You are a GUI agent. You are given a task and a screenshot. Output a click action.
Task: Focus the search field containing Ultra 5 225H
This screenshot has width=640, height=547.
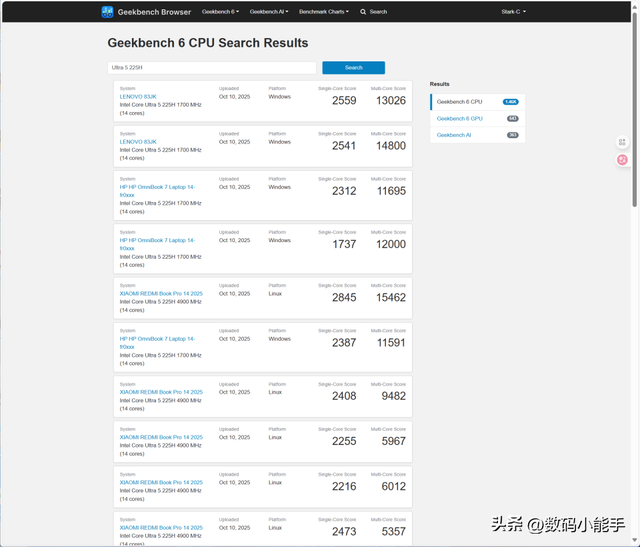(x=212, y=68)
